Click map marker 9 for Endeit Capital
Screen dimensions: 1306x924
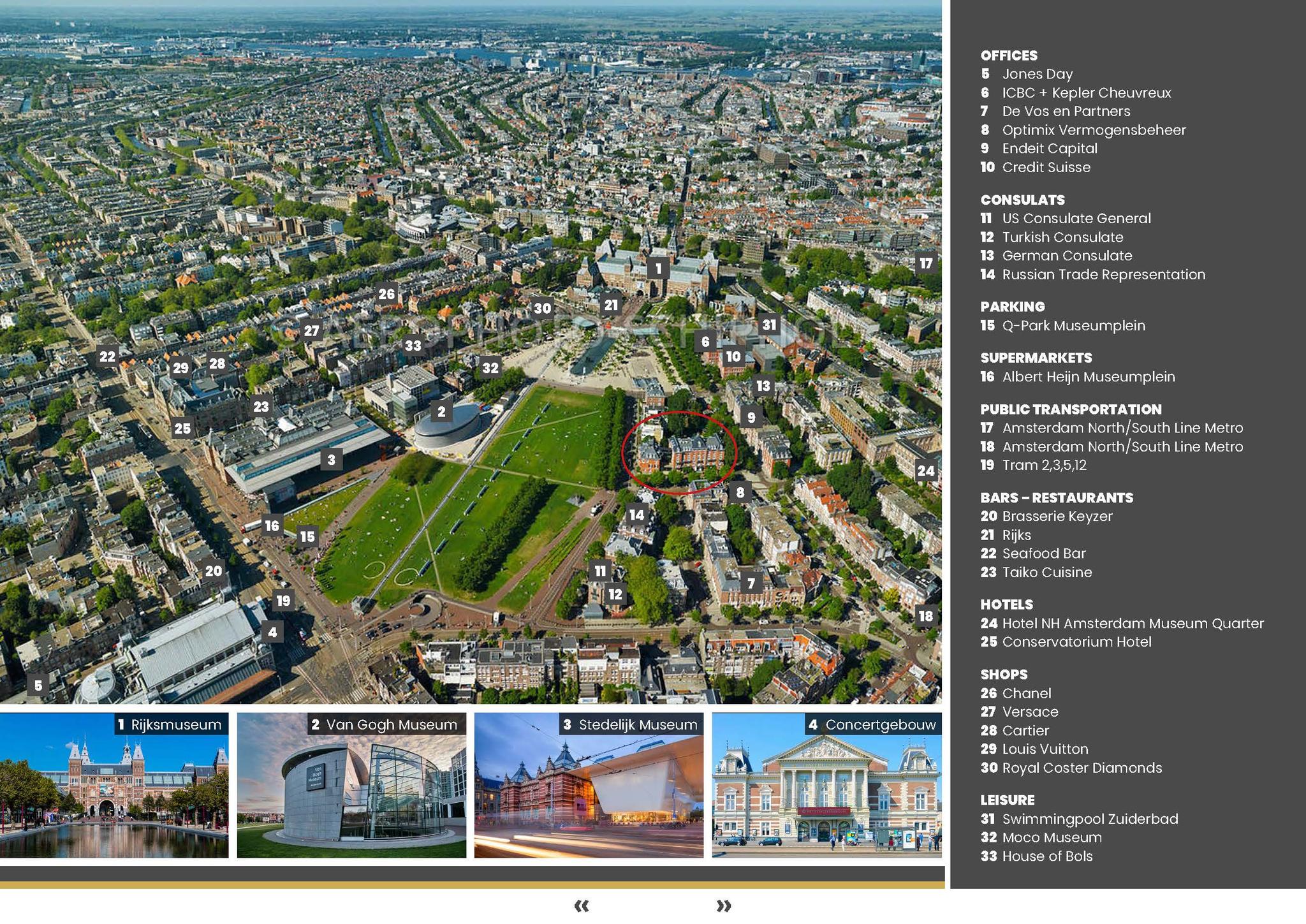751,417
